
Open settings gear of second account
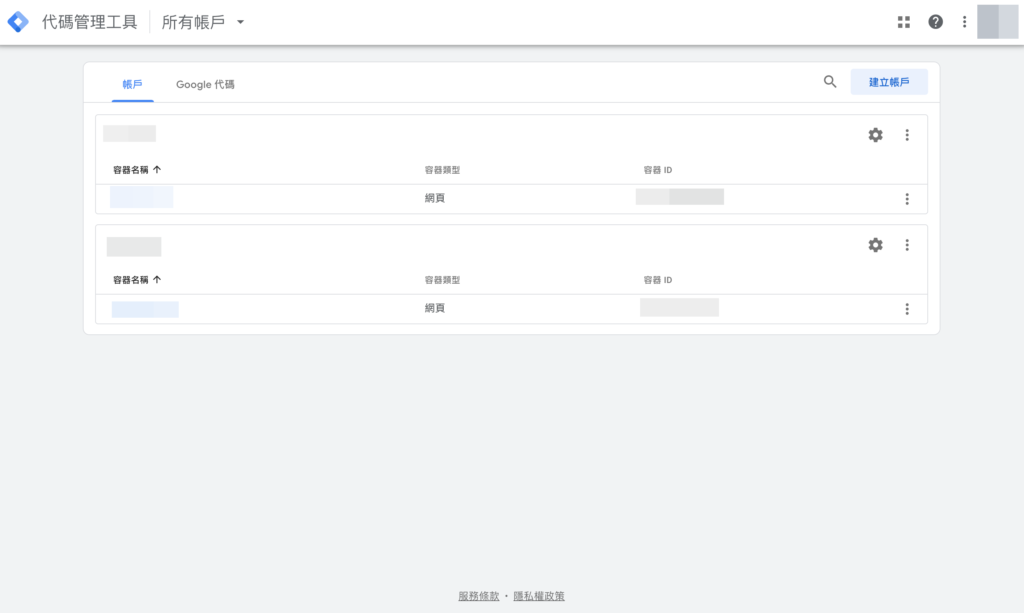click(875, 245)
